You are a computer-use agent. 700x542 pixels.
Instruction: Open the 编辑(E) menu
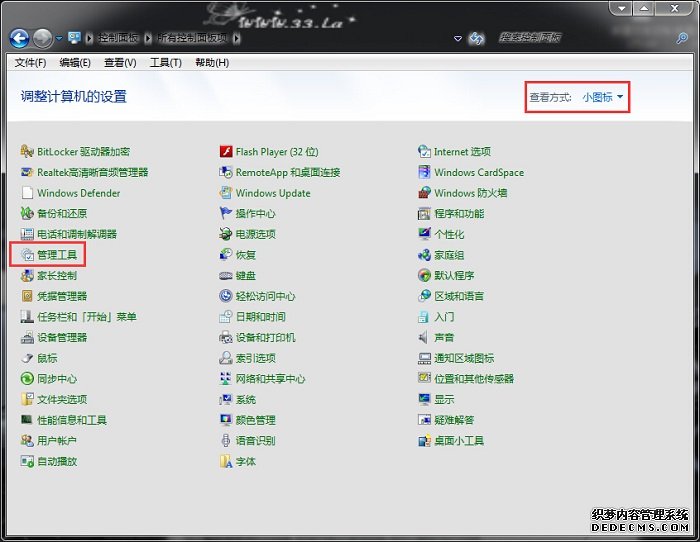tap(75, 63)
